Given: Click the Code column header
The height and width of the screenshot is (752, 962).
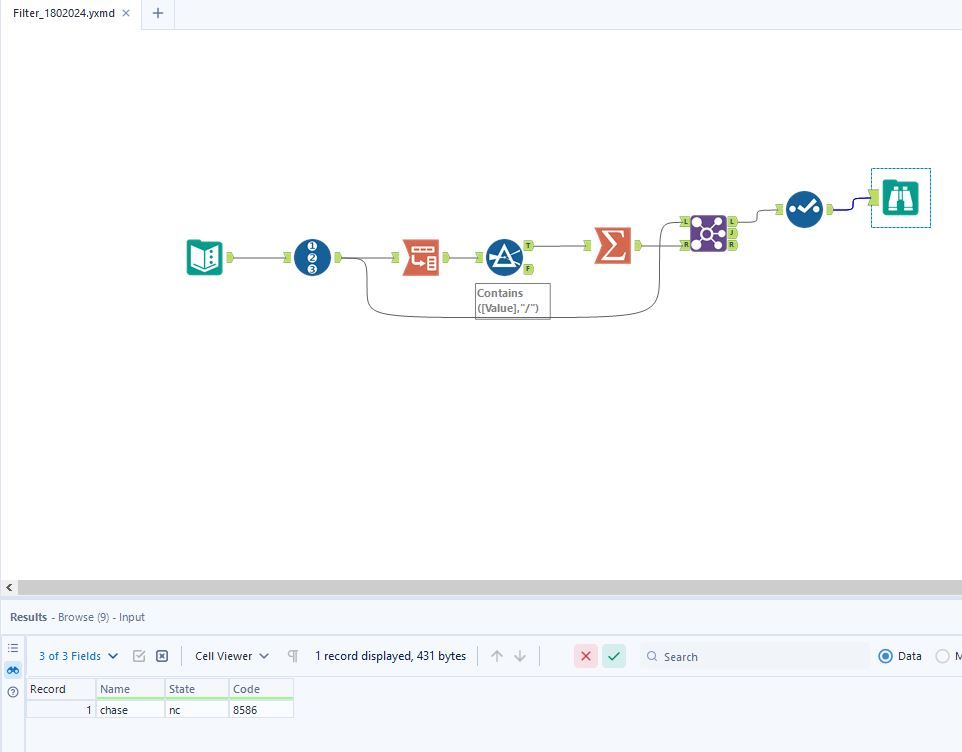Looking at the screenshot, I should tap(261, 689).
